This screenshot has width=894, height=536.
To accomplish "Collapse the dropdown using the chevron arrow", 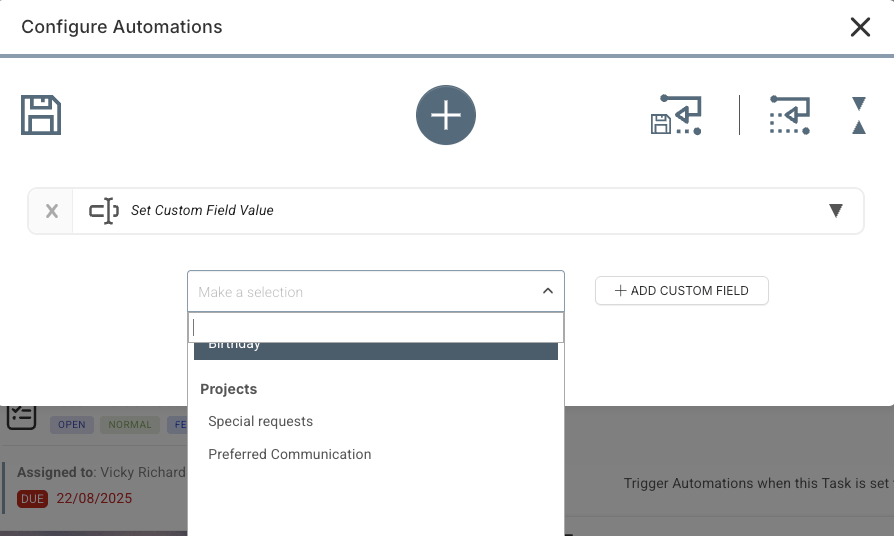I will click(548, 291).
